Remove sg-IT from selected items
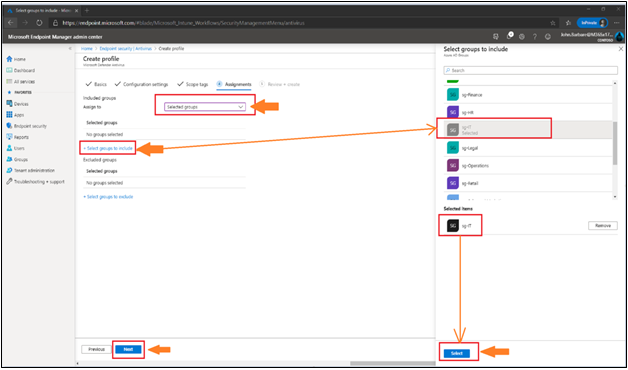 click(x=603, y=226)
